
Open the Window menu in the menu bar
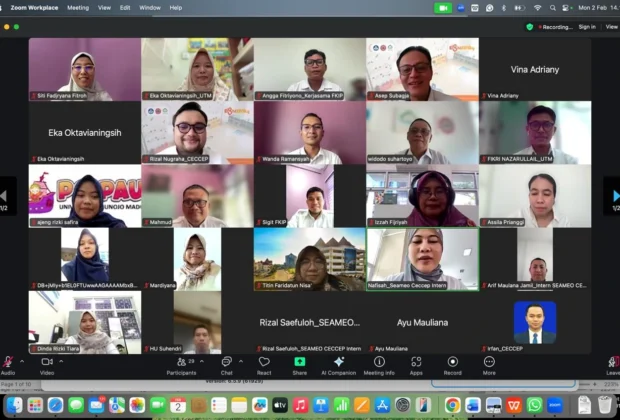(149, 7)
